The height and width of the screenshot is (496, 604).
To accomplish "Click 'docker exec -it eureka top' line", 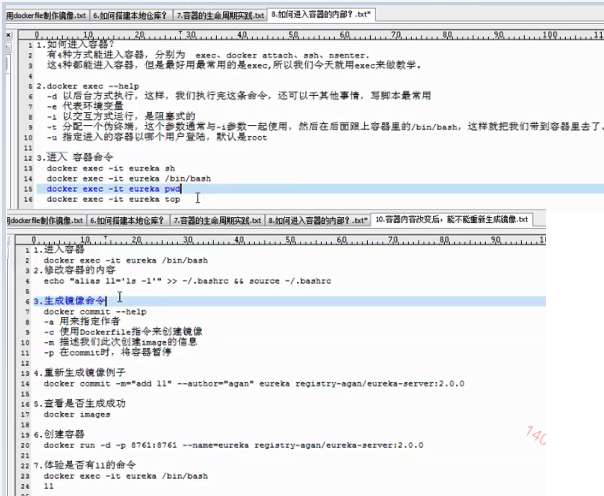I will [x=114, y=199].
